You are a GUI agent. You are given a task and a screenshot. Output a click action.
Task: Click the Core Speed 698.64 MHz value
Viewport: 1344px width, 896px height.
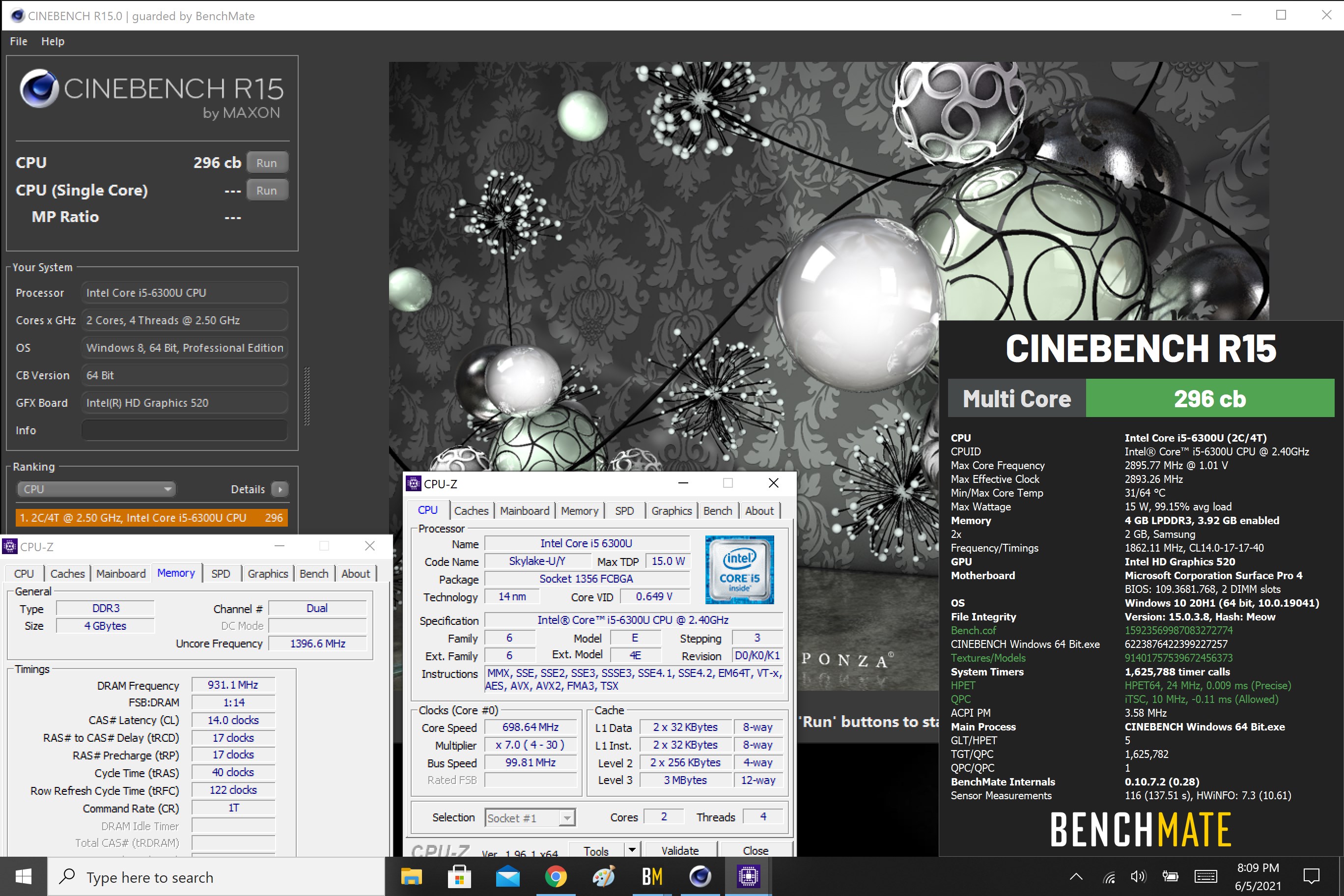[x=531, y=727]
